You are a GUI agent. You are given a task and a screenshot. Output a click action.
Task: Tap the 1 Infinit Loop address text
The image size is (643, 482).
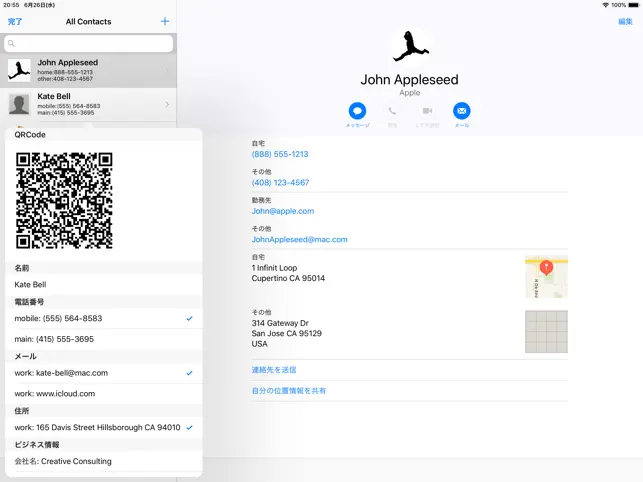(x=288, y=273)
